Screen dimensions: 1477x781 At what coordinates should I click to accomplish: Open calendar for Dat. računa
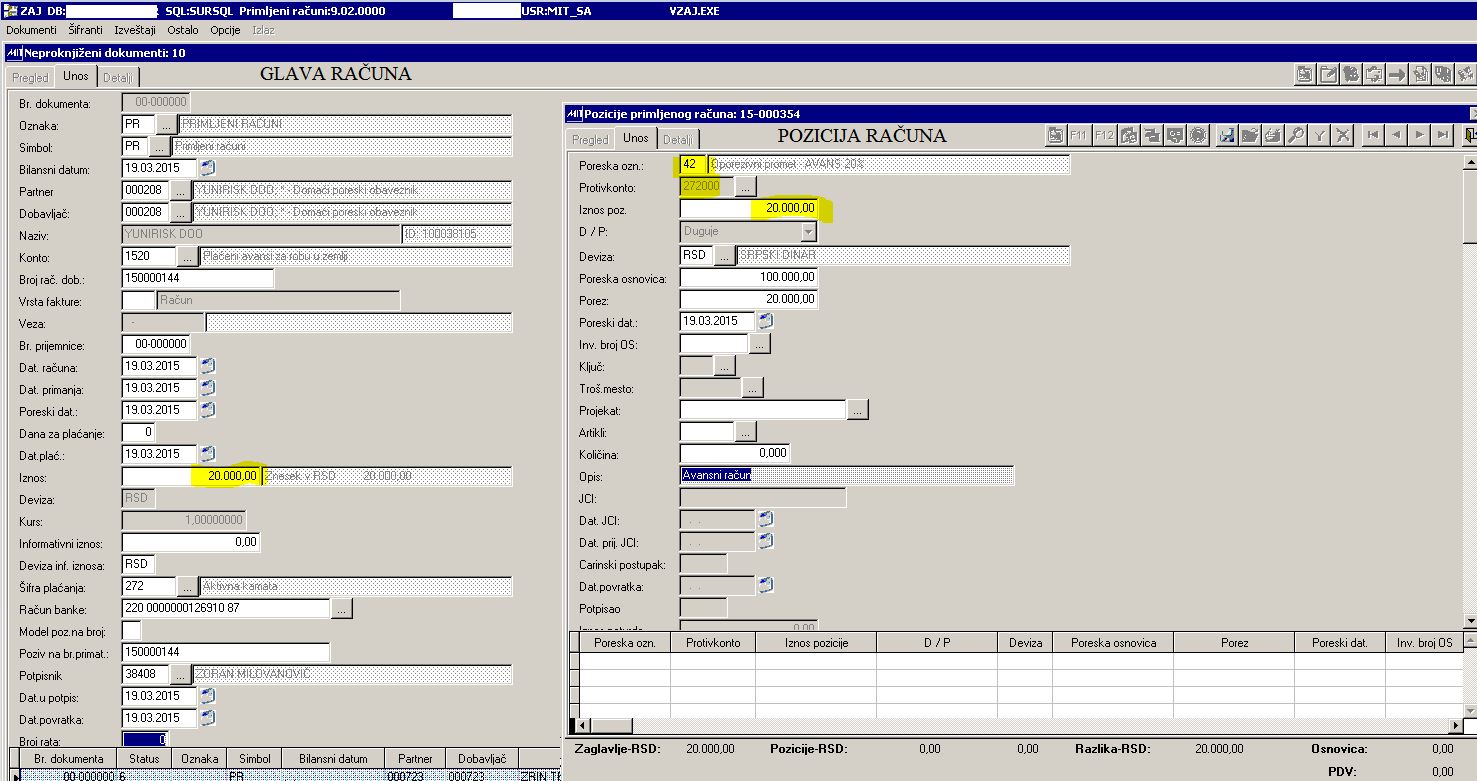[207, 366]
